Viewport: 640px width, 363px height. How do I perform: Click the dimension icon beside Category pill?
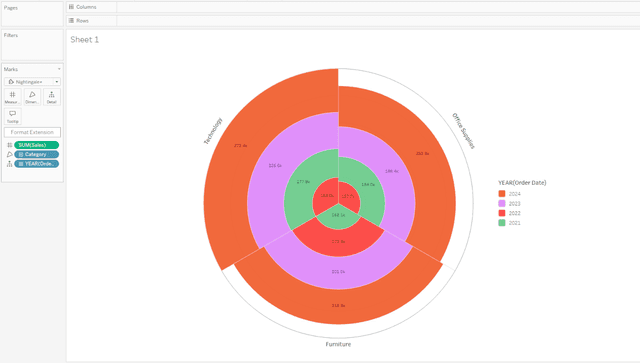click(9, 154)
